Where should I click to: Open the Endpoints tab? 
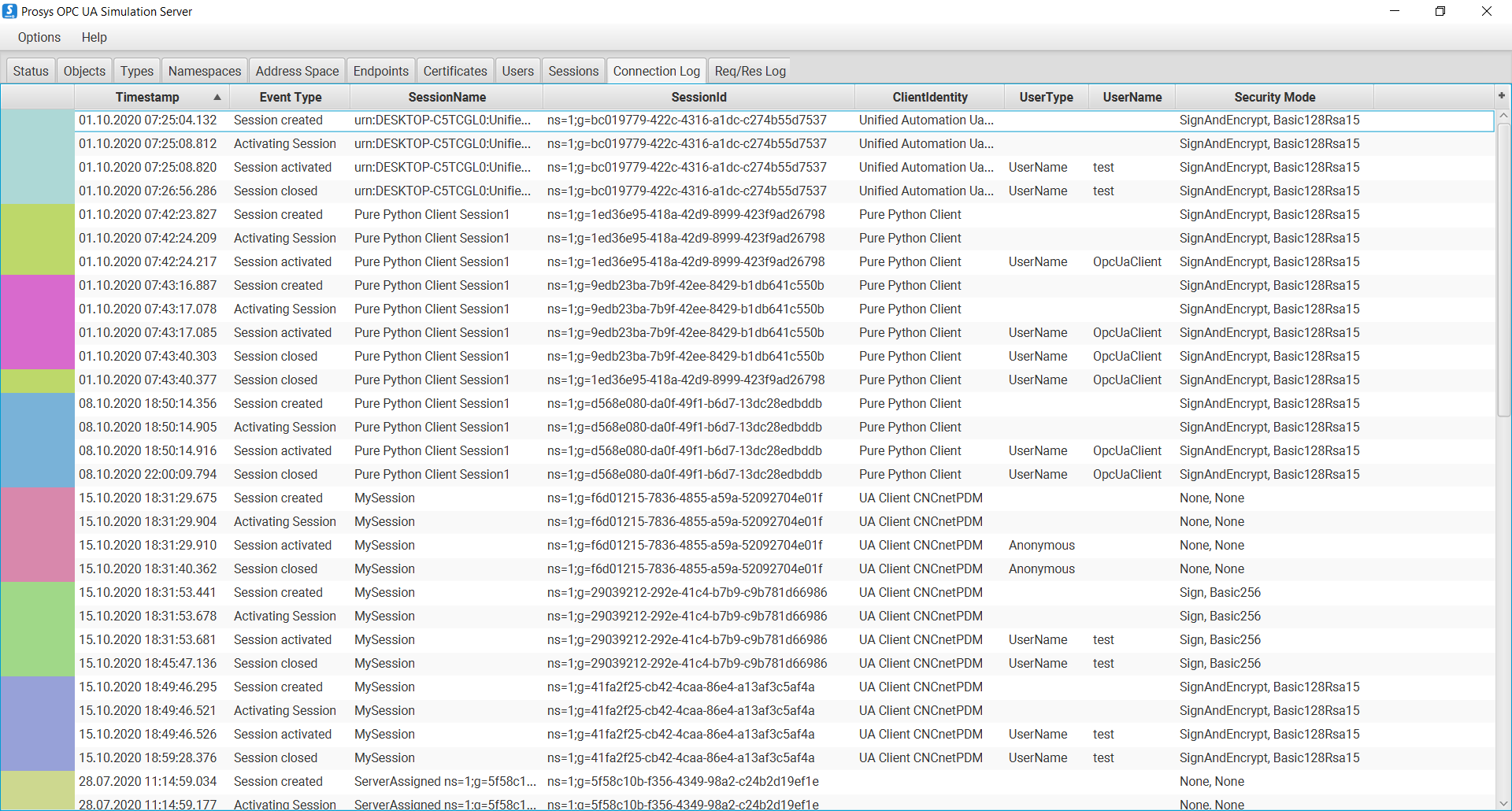click(380, 70)
